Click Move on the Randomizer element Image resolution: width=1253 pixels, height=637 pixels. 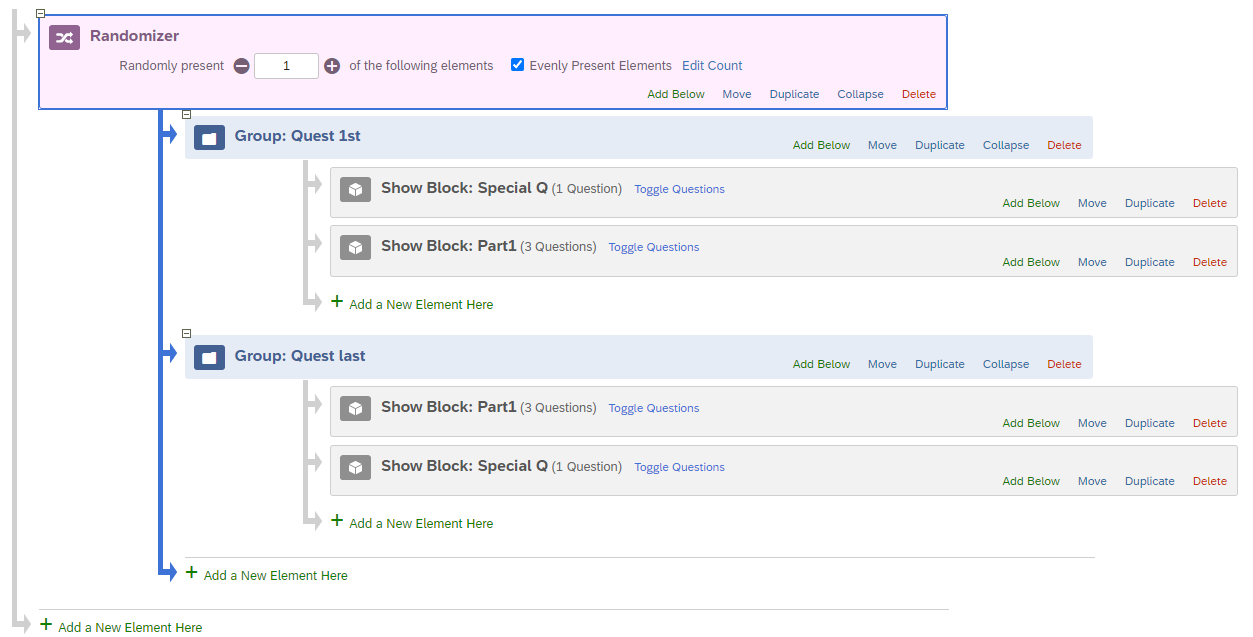[x=737, y=94]
